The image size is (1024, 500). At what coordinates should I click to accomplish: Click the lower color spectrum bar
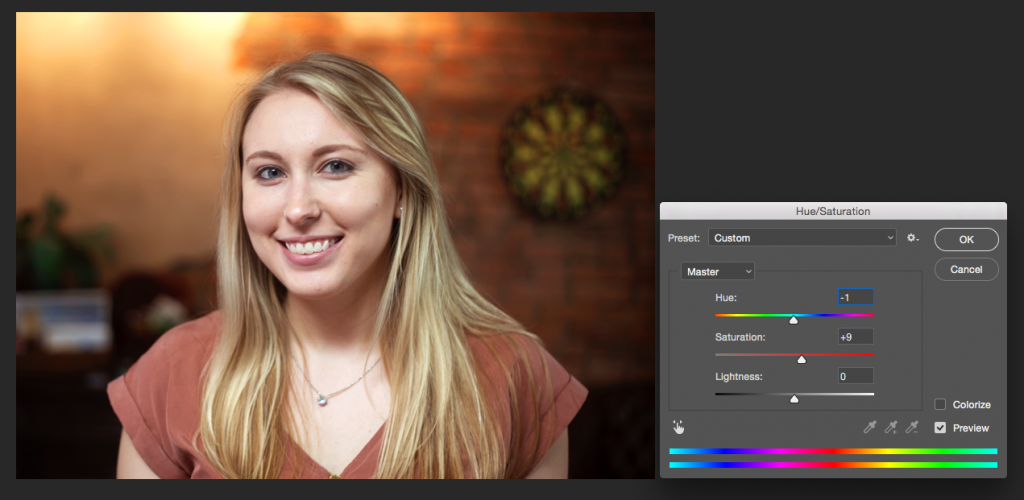[832, 464]
